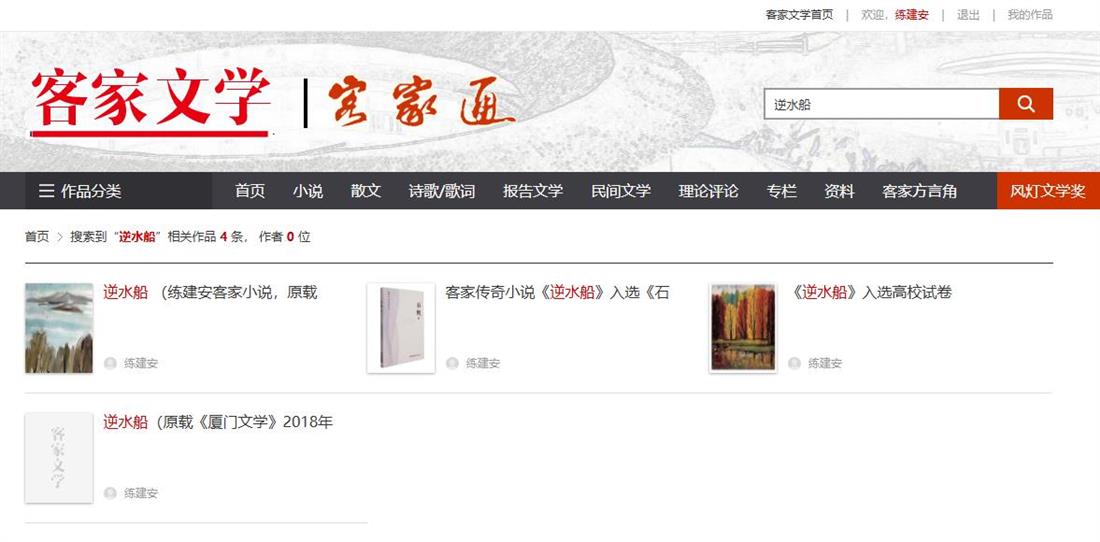
Task: Open the 我的作品 link
Action: click(x=1030, y=15)
